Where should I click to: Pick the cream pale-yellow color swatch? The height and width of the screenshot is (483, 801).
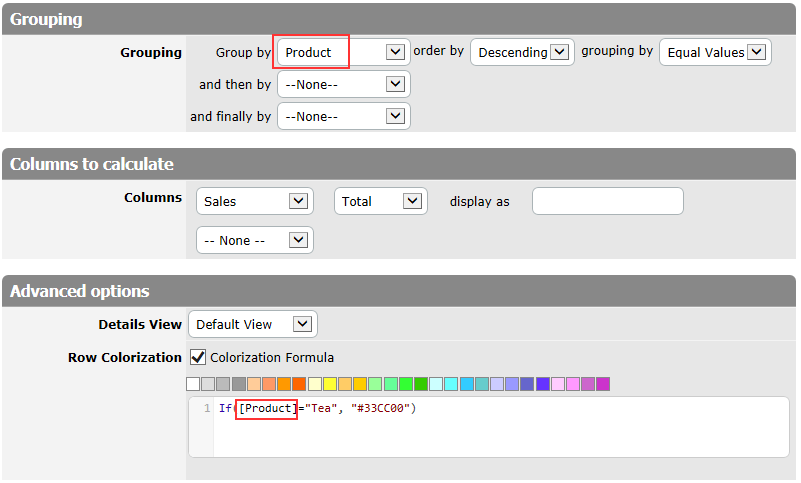pos(315,384)
